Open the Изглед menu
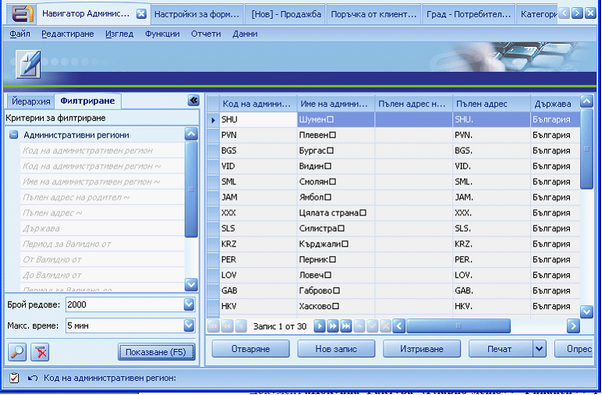This screenshot has height=395, width=602. tap(119, 34)
